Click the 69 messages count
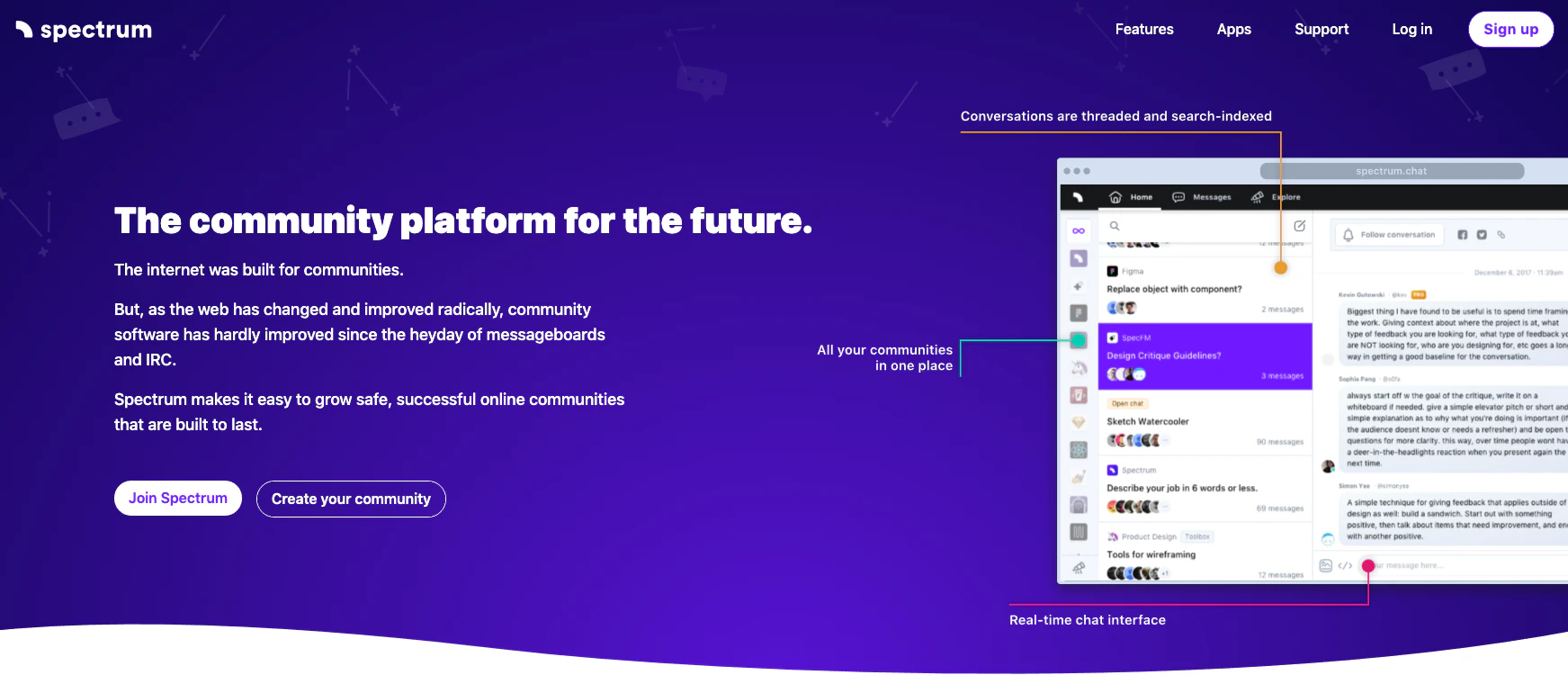 point(1279,508)
